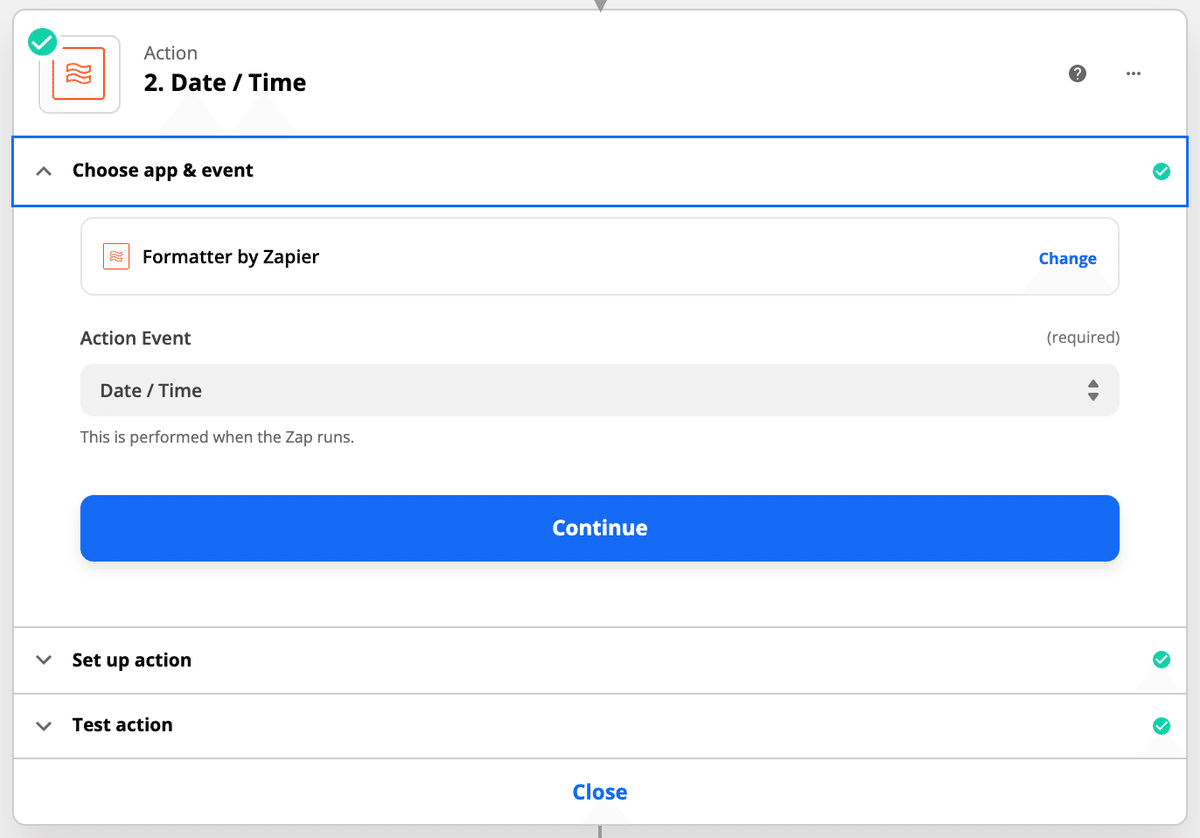Click the Action label above the step title
Image resolution: width=1200 pixels, height=838 pixels.
[x=170, y=53]
